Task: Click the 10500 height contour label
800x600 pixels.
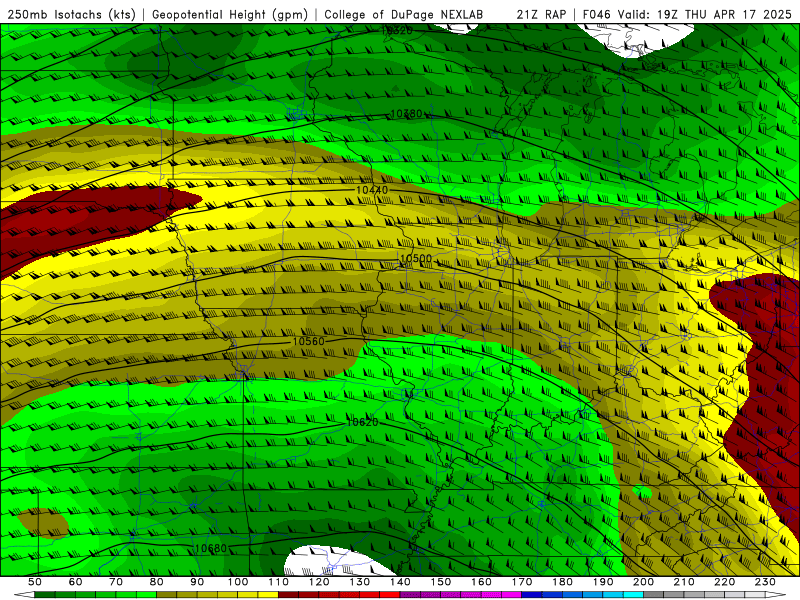Action: (416, 259)
